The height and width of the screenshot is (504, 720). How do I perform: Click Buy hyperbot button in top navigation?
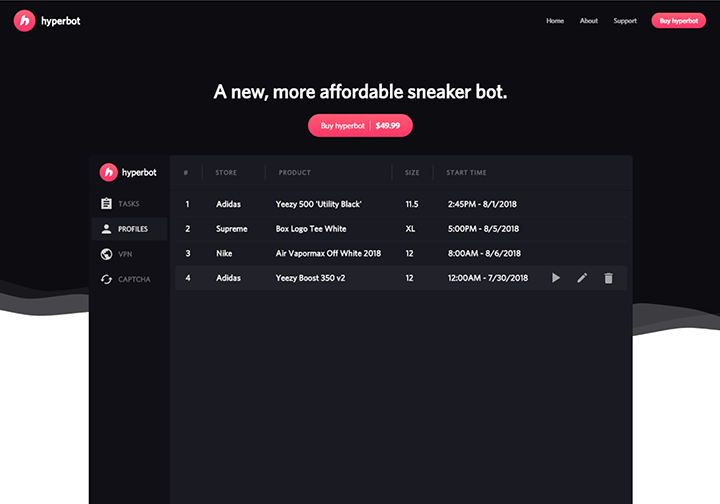(x=679, y=21)
